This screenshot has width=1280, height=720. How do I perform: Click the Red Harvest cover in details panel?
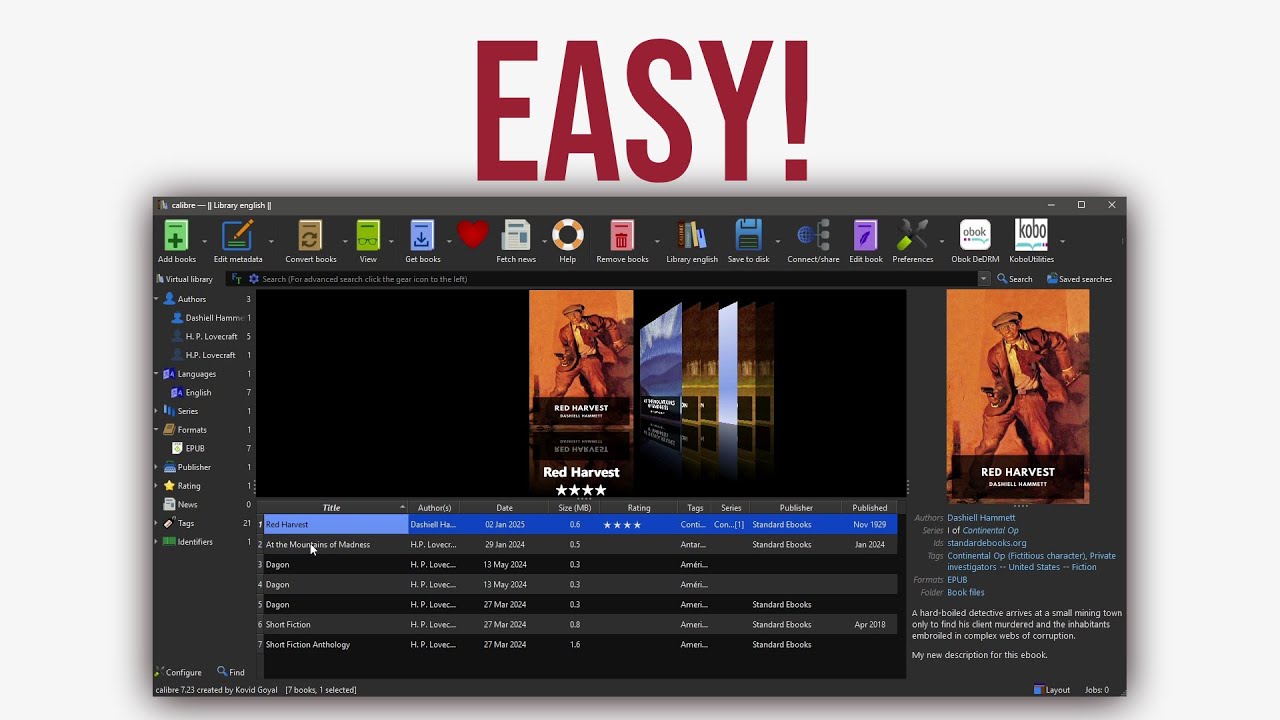click(x=1017, y=397)
